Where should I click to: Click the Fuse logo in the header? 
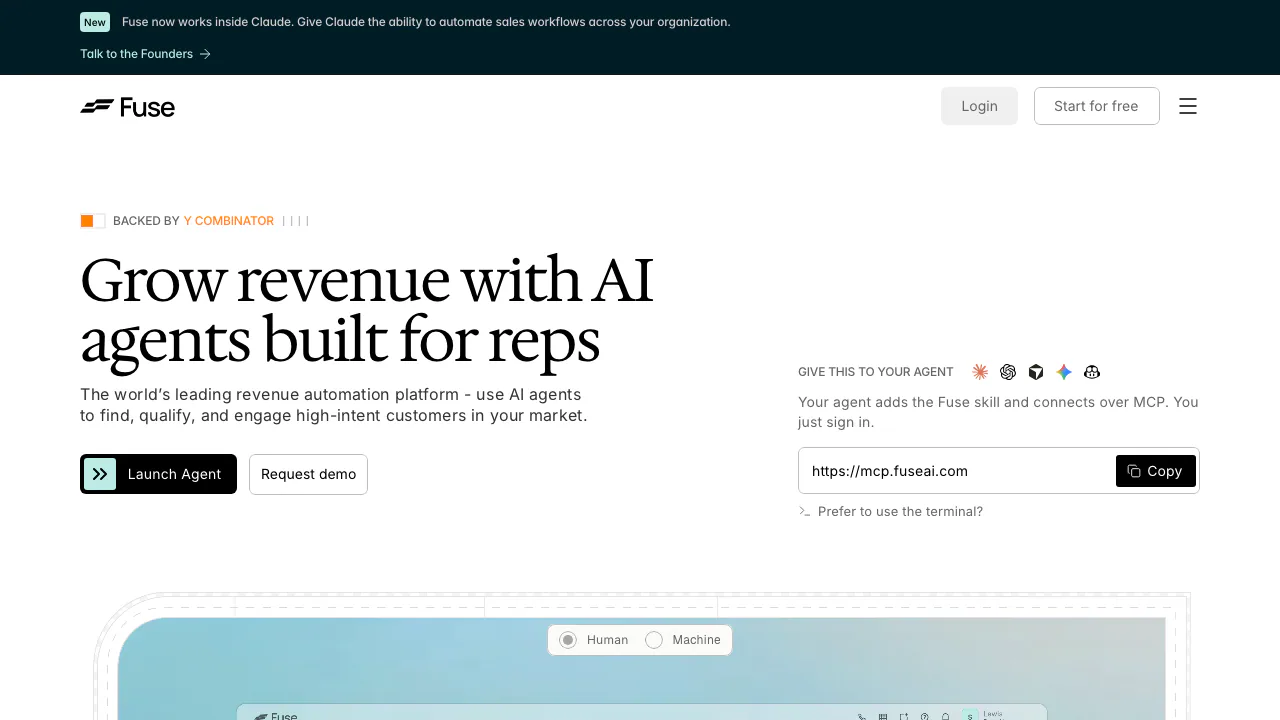(127, 107)
